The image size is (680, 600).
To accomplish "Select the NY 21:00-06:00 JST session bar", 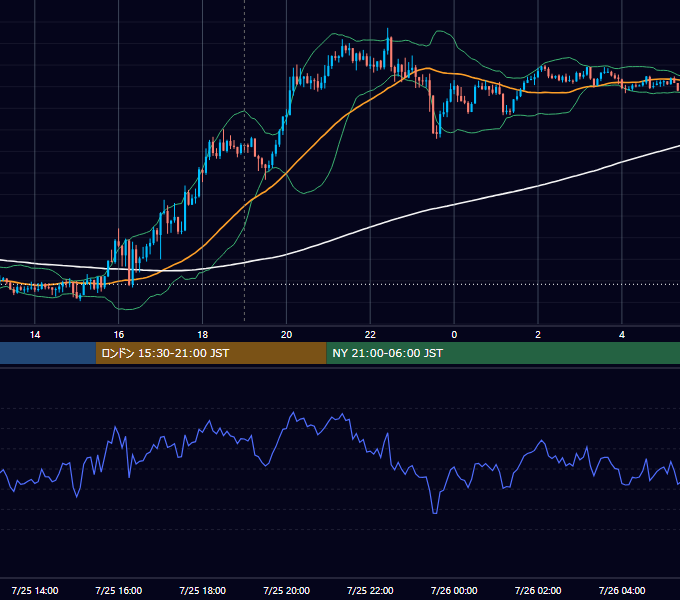I will tap(503, 353).
